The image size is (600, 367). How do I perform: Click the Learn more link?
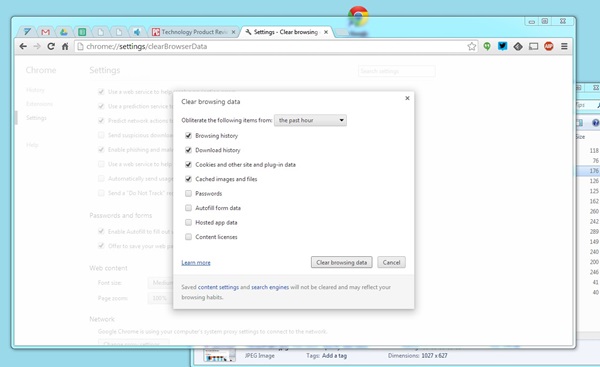pos(196,263)
